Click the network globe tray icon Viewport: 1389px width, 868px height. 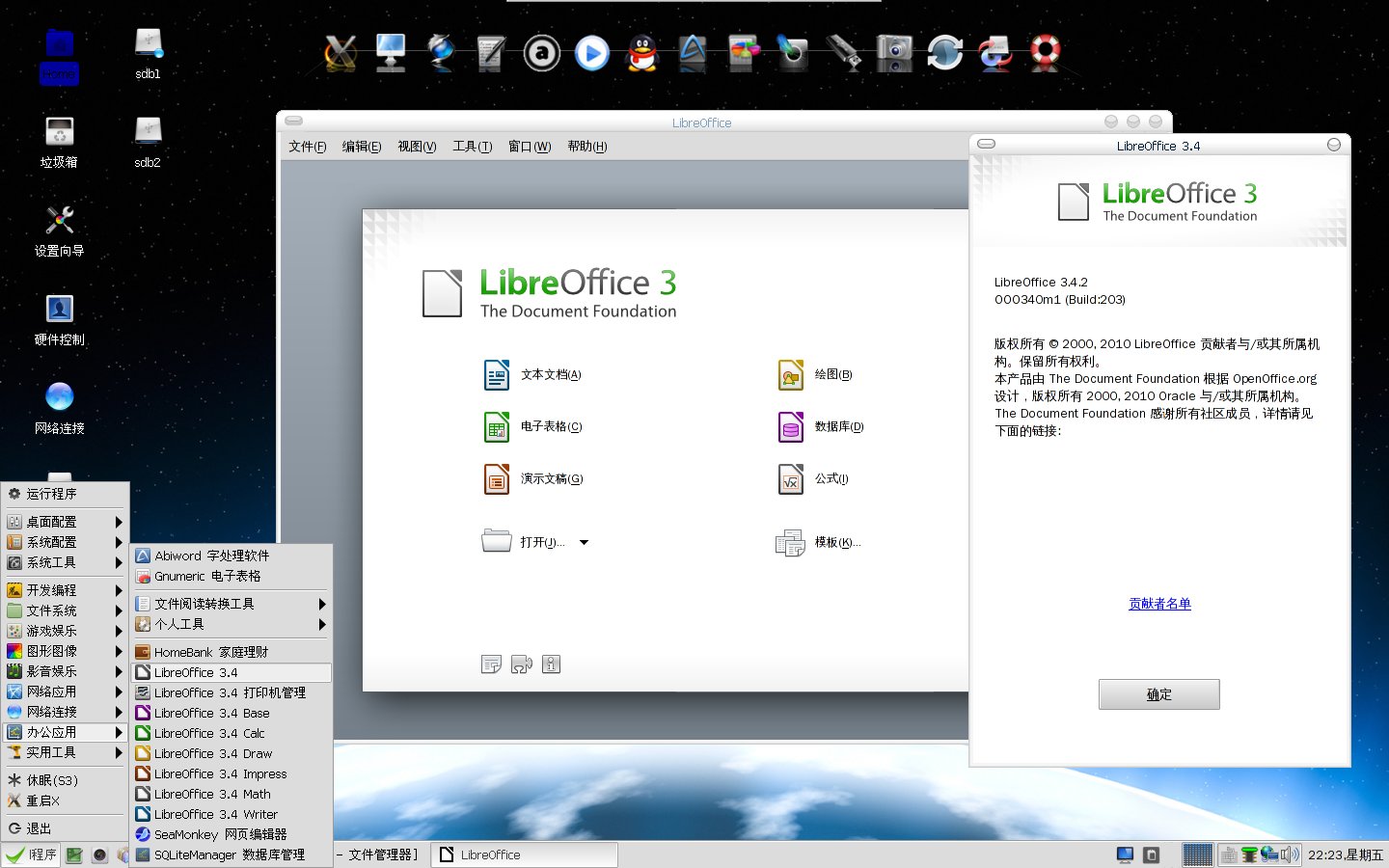(1269, 854)
